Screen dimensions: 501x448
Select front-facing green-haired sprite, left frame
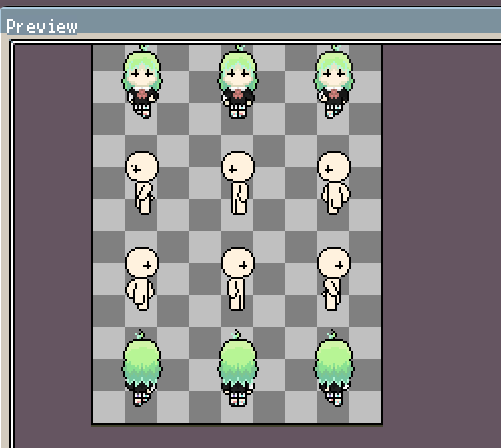(x=142, y=82)
